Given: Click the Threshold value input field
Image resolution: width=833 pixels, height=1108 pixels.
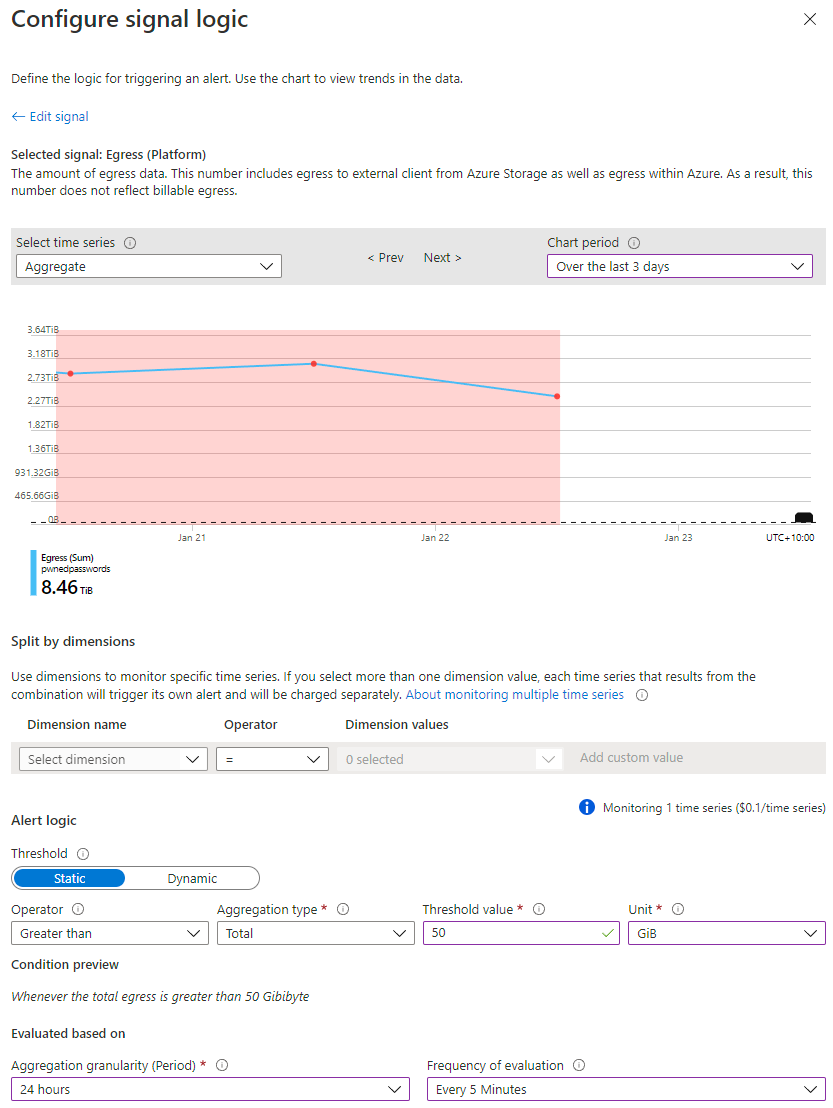Looking at the screenshot, I should coord(521,933).
